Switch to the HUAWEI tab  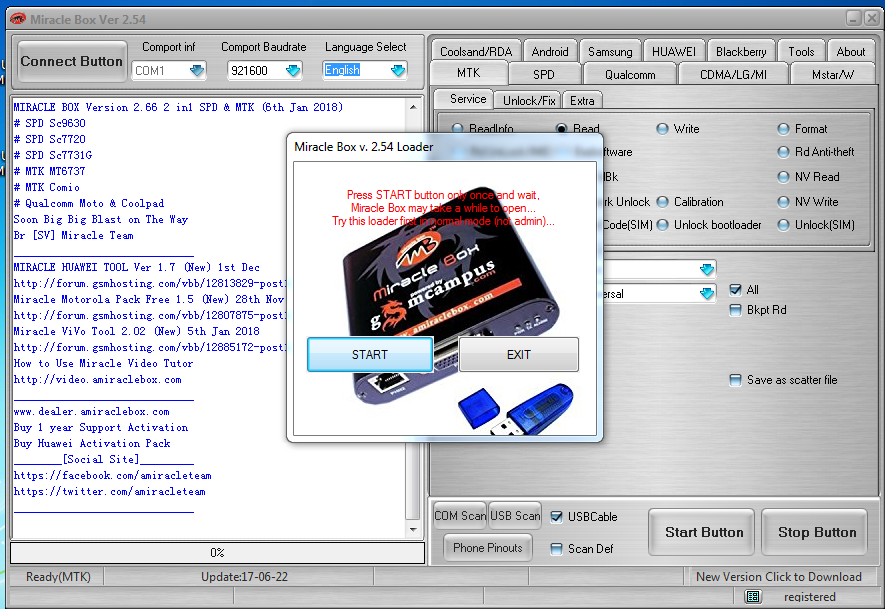coord(674,52)
